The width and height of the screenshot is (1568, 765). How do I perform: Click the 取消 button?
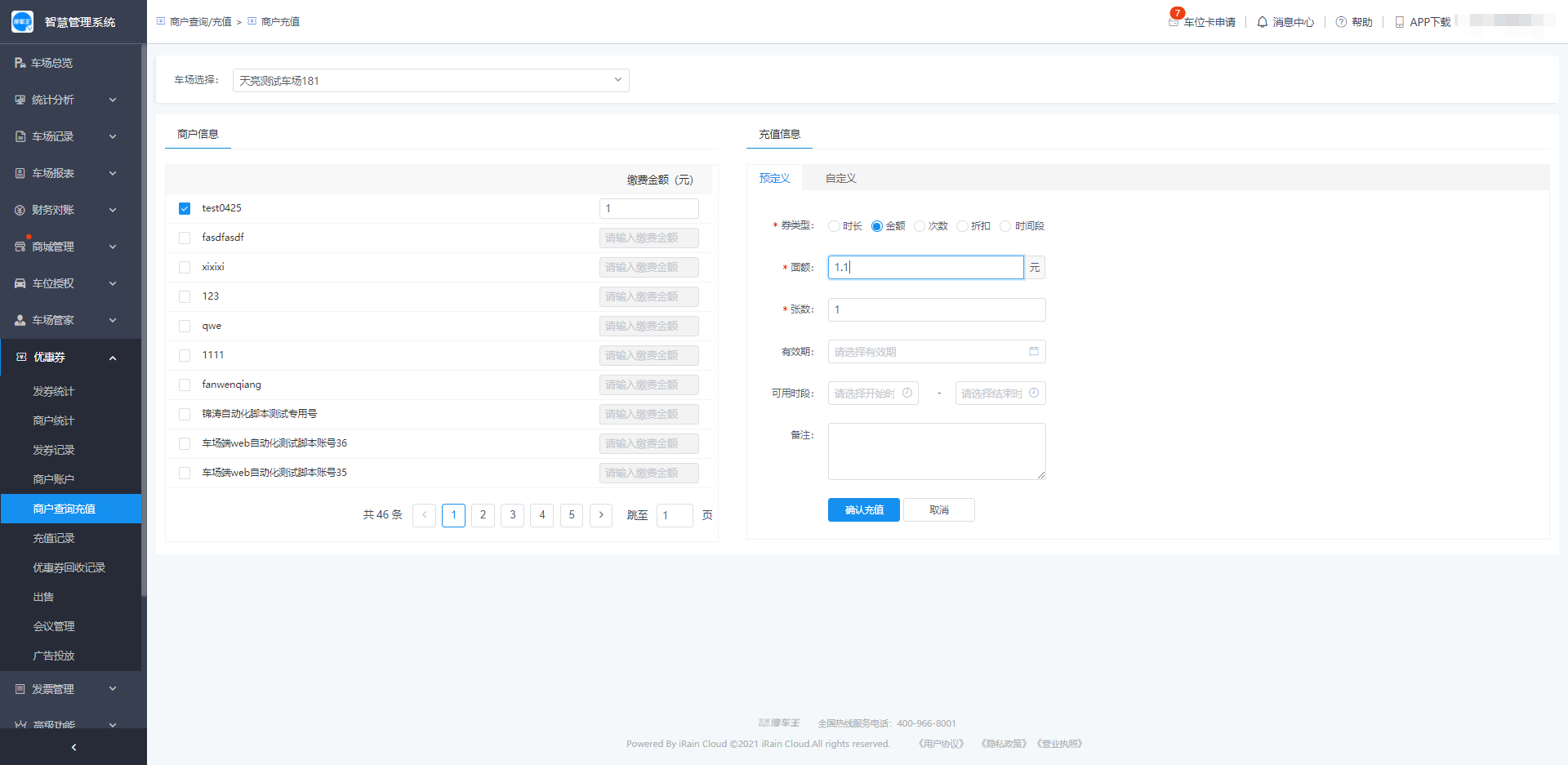(938, 509)
